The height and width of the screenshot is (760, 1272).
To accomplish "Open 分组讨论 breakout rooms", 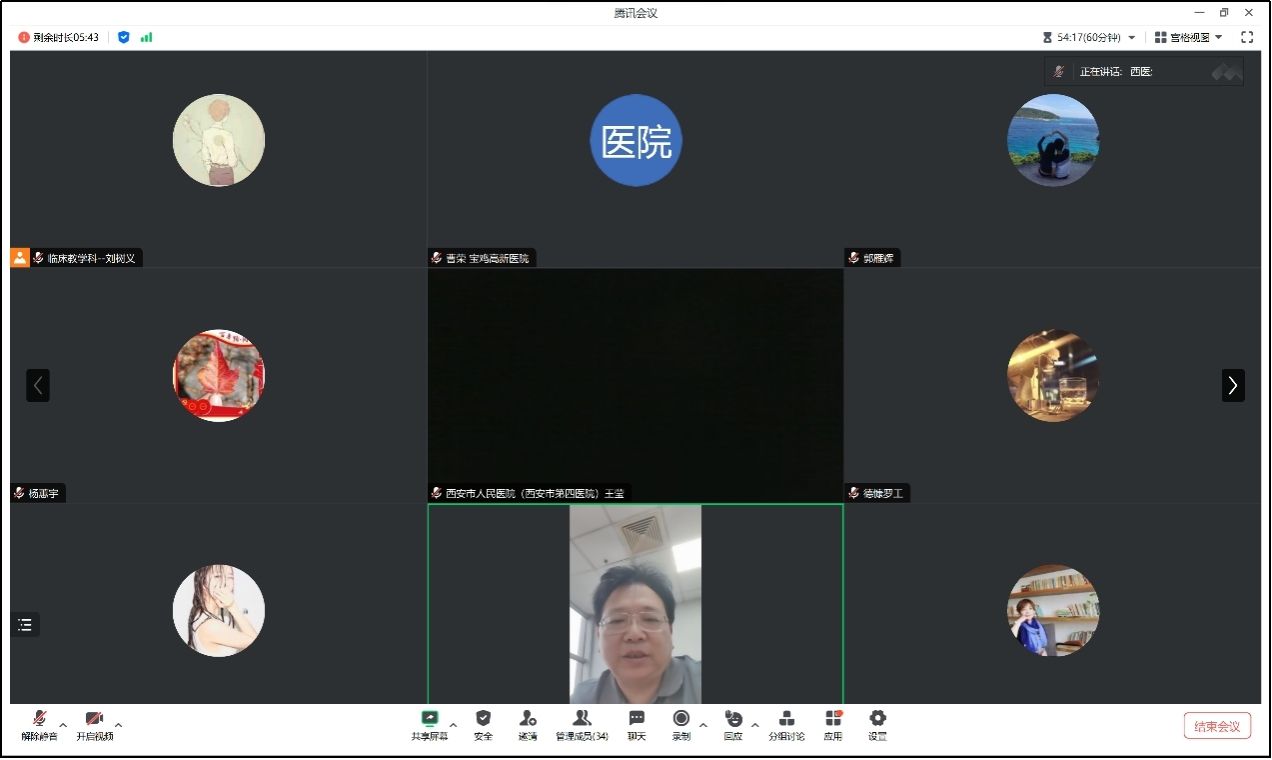I will click(786, 725).
